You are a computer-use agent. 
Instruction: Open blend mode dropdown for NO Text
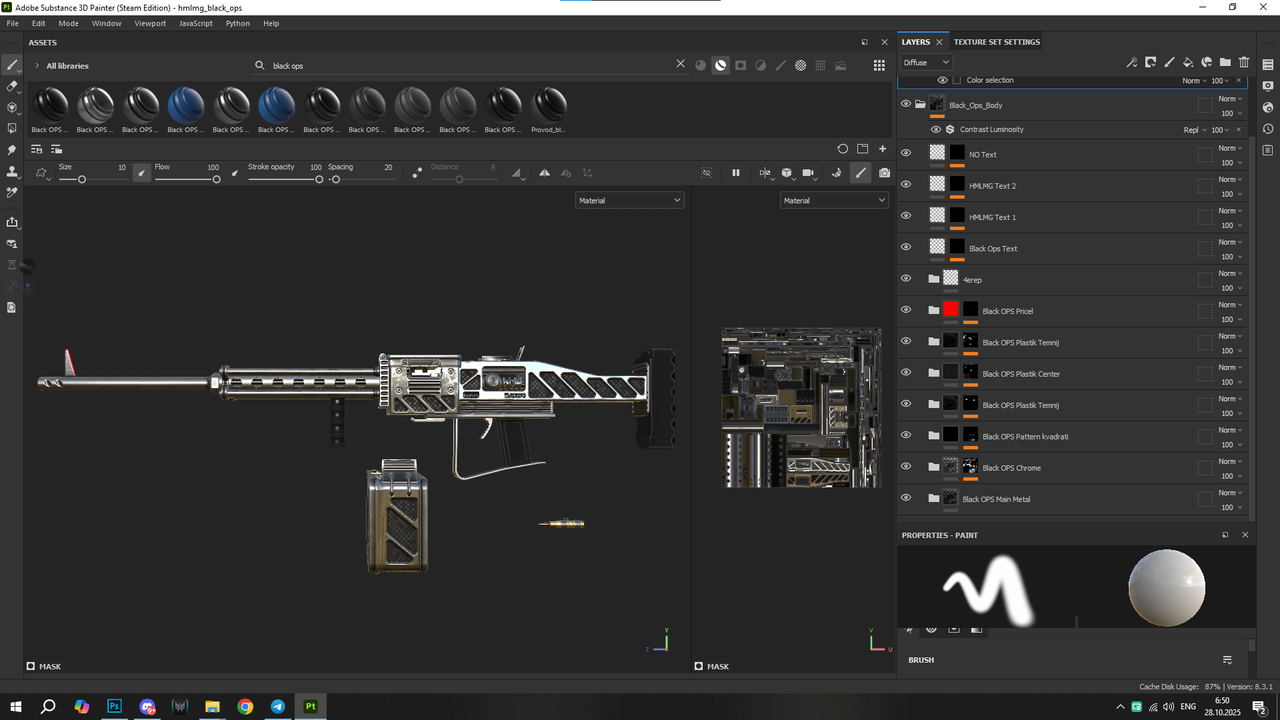tap(1230, 148)
